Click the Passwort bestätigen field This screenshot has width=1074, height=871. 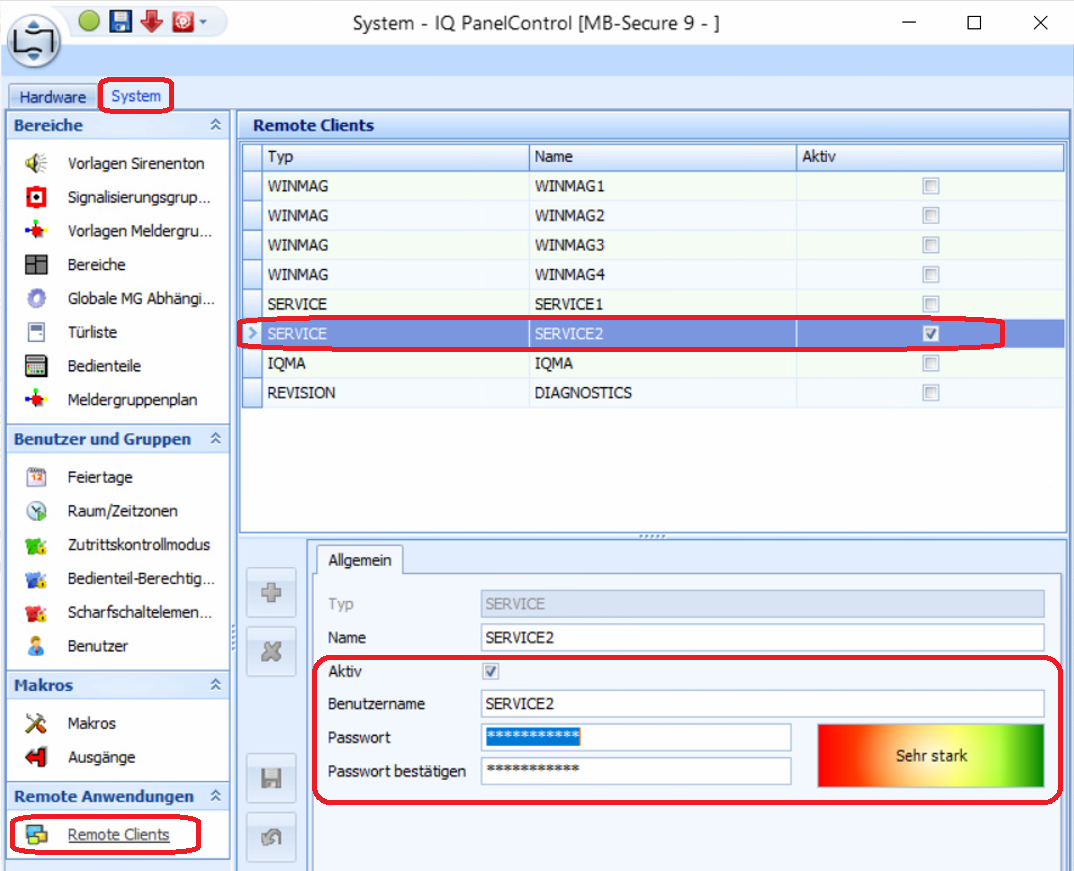[x=636, y=771]
